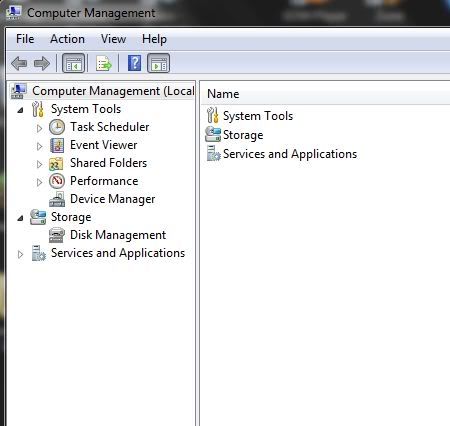Click the Back arrow toolbar icon

tap(19, 63)
